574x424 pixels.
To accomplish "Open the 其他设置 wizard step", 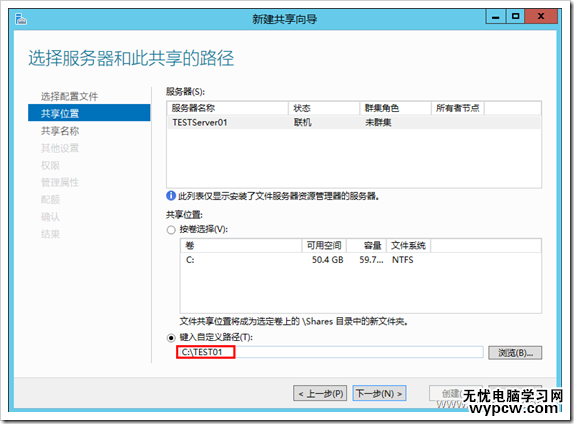I will (x=60, y=148).
